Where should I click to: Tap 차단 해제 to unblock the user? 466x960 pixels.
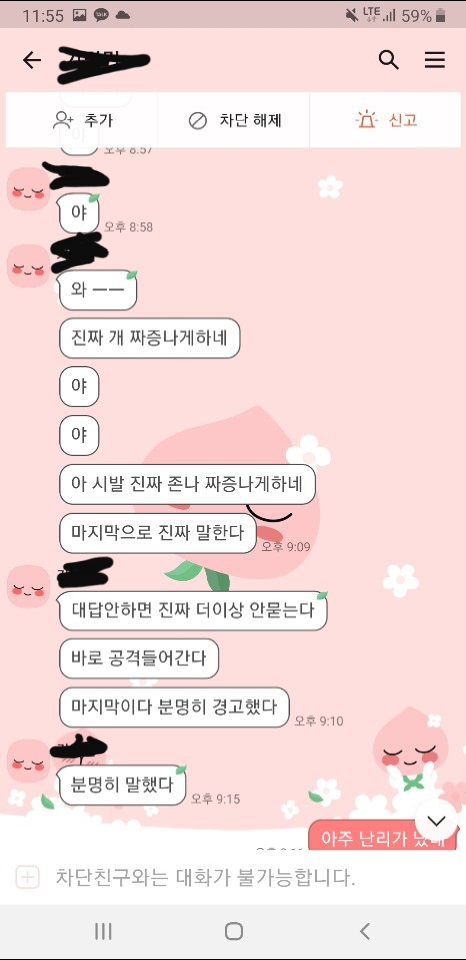233,120
